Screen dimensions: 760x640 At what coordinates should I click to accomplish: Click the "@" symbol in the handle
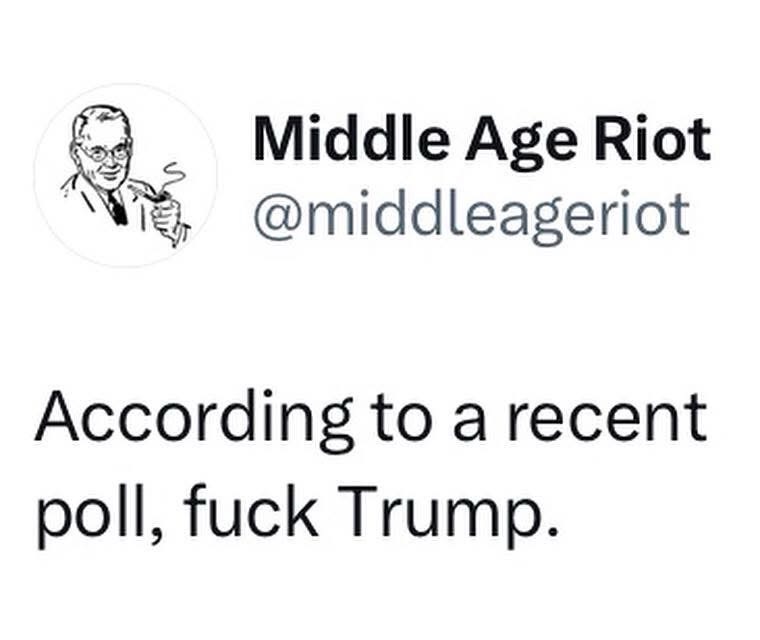coord(274,212)
